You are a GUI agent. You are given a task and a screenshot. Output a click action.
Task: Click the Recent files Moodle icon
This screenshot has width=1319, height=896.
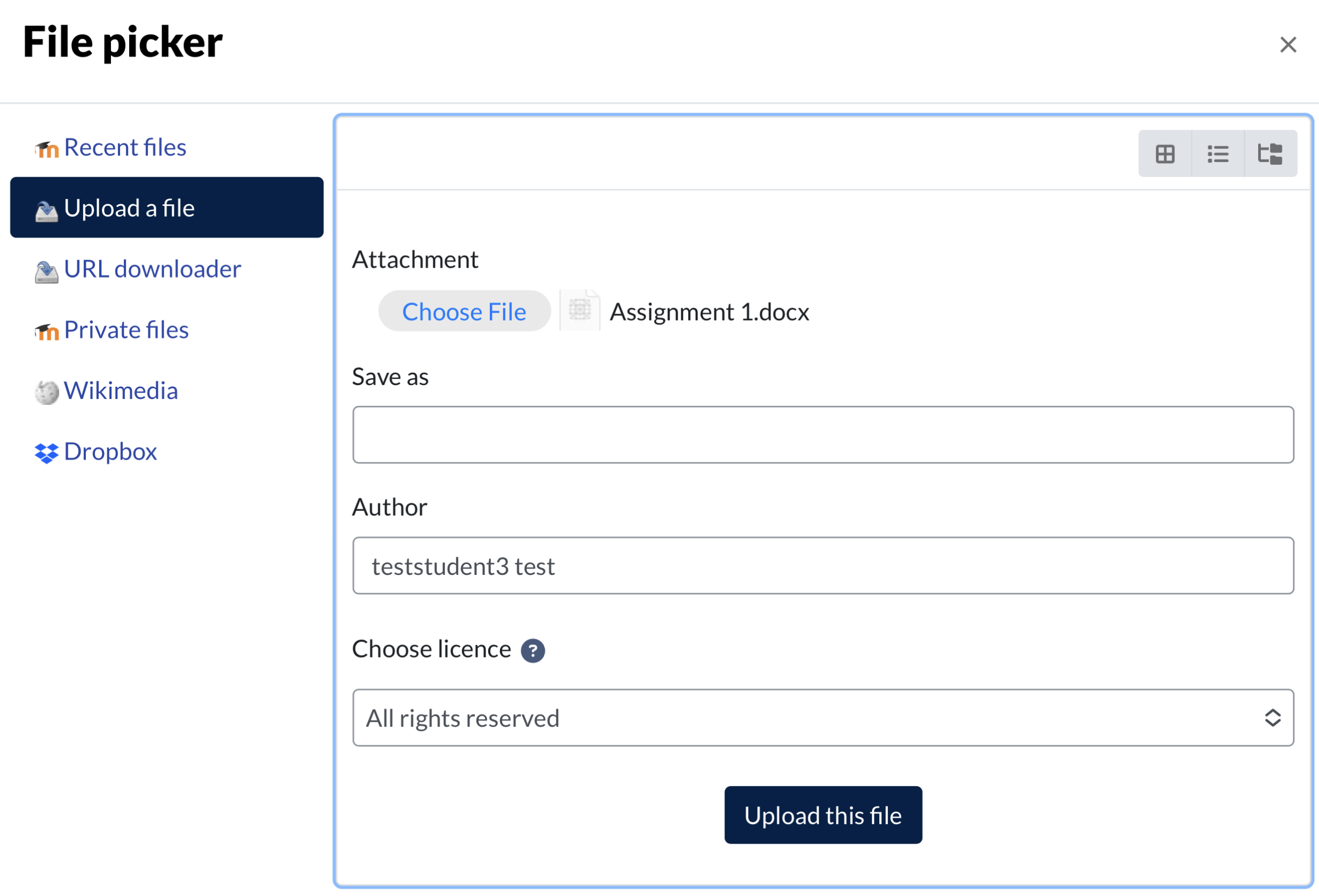coord(46,149)
